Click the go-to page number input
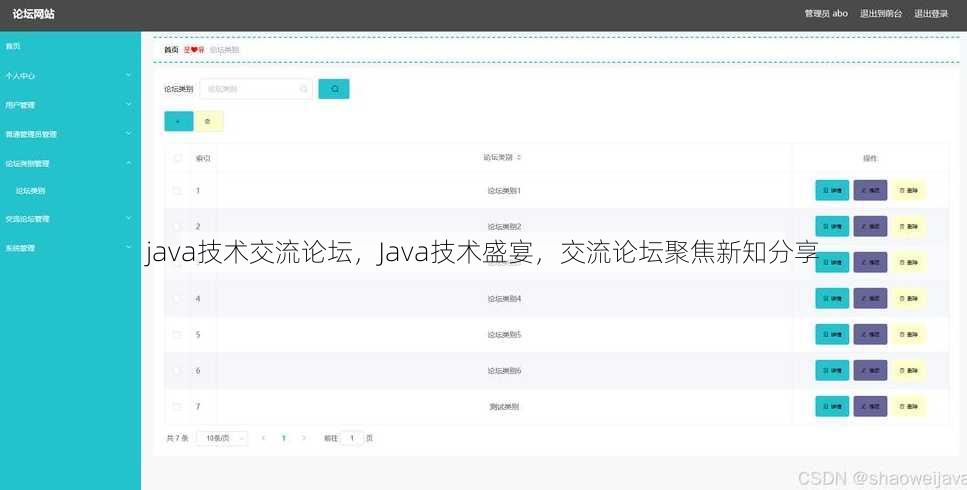Viewport: 967px width, 490px height. pyautogui.click(x=352, y=438)
